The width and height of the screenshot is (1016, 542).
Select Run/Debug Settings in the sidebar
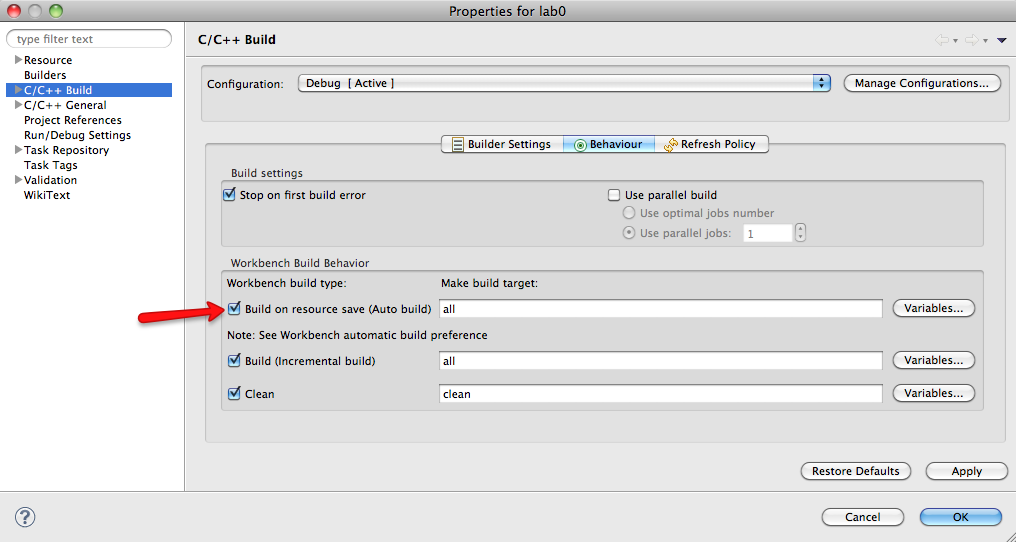click(x=77, y=135)
